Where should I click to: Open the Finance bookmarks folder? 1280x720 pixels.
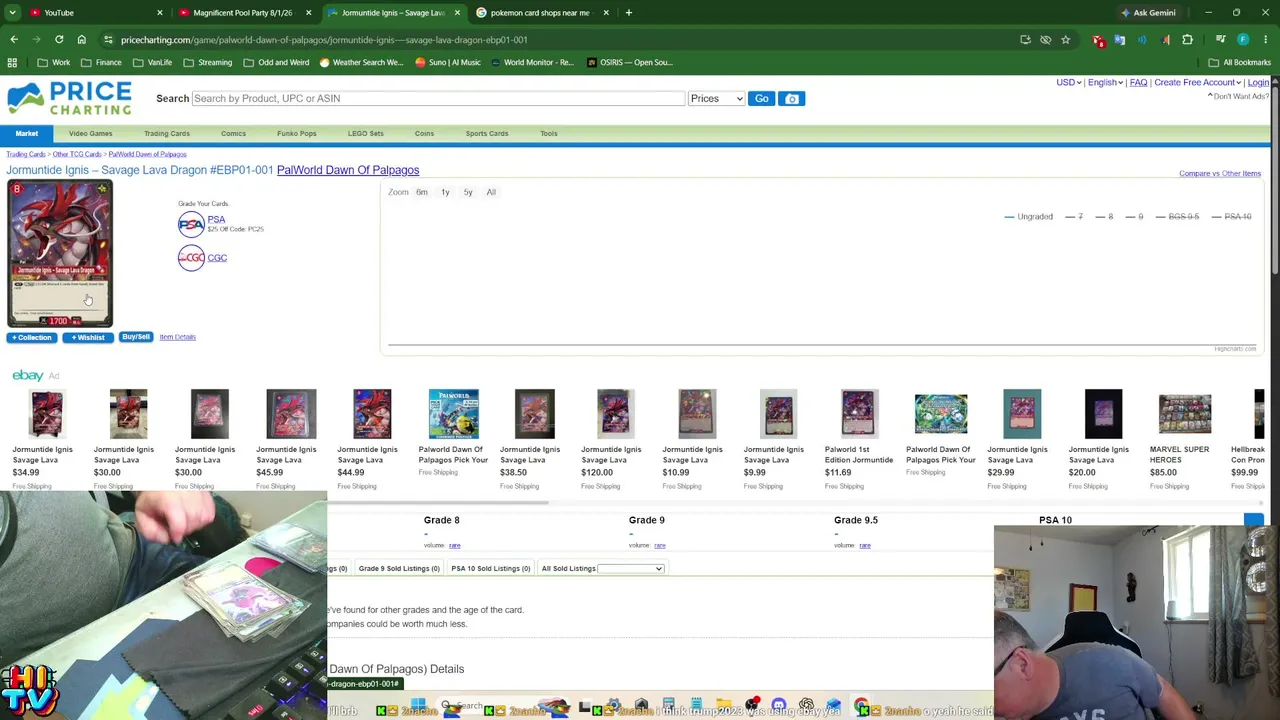click(102, 62)
